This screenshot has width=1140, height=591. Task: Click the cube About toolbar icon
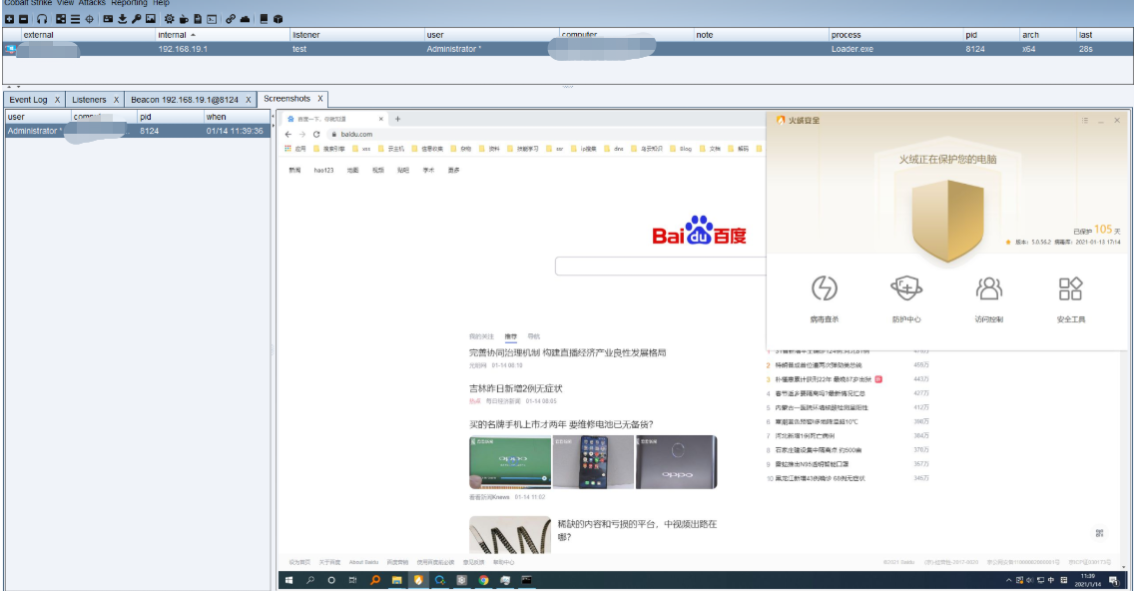click(278, 19)
